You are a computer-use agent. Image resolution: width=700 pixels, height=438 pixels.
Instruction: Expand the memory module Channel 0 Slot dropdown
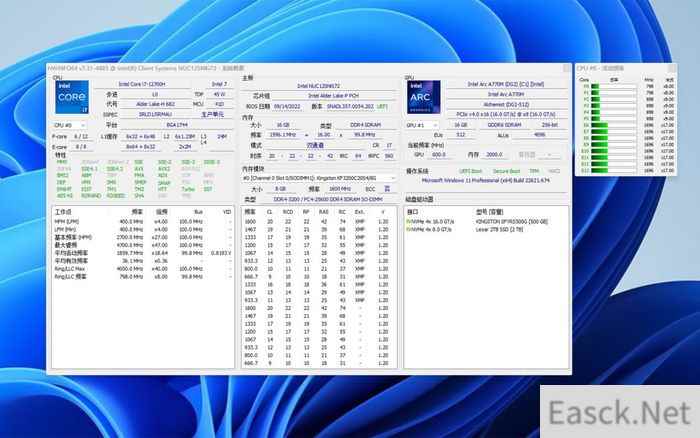[319, 178]
